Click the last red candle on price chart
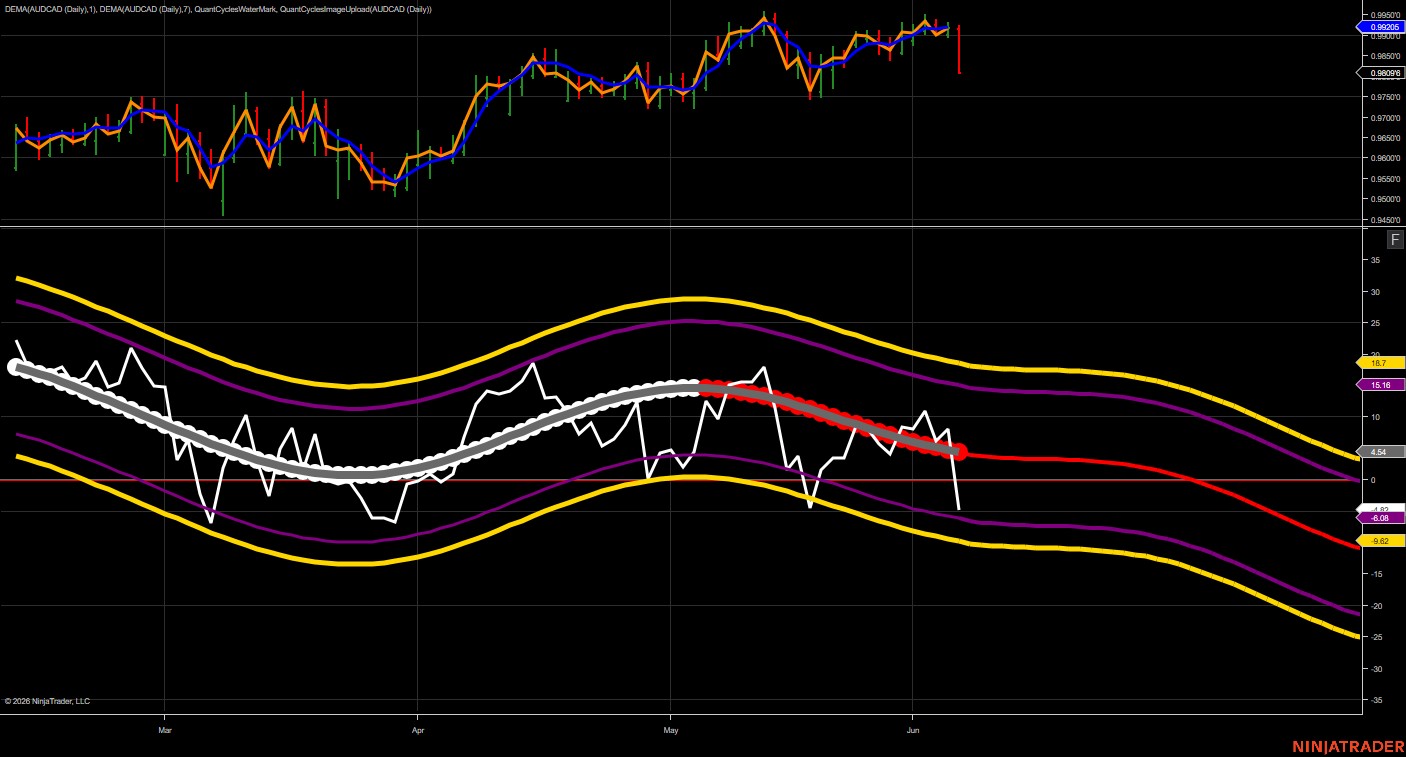The width and height of the screenshot is (1406, 757). click(x=959, y=49)
